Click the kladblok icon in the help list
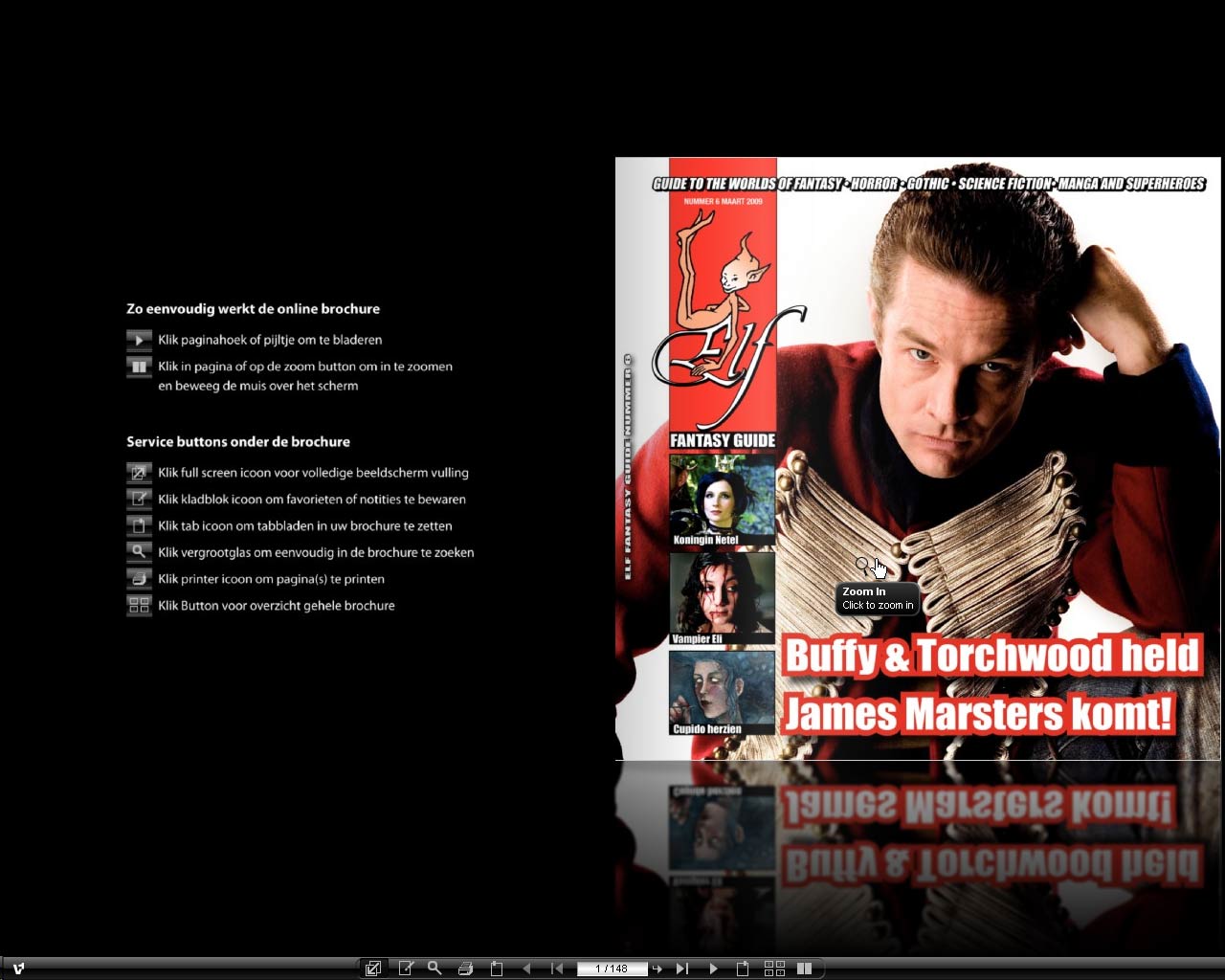 139,499
